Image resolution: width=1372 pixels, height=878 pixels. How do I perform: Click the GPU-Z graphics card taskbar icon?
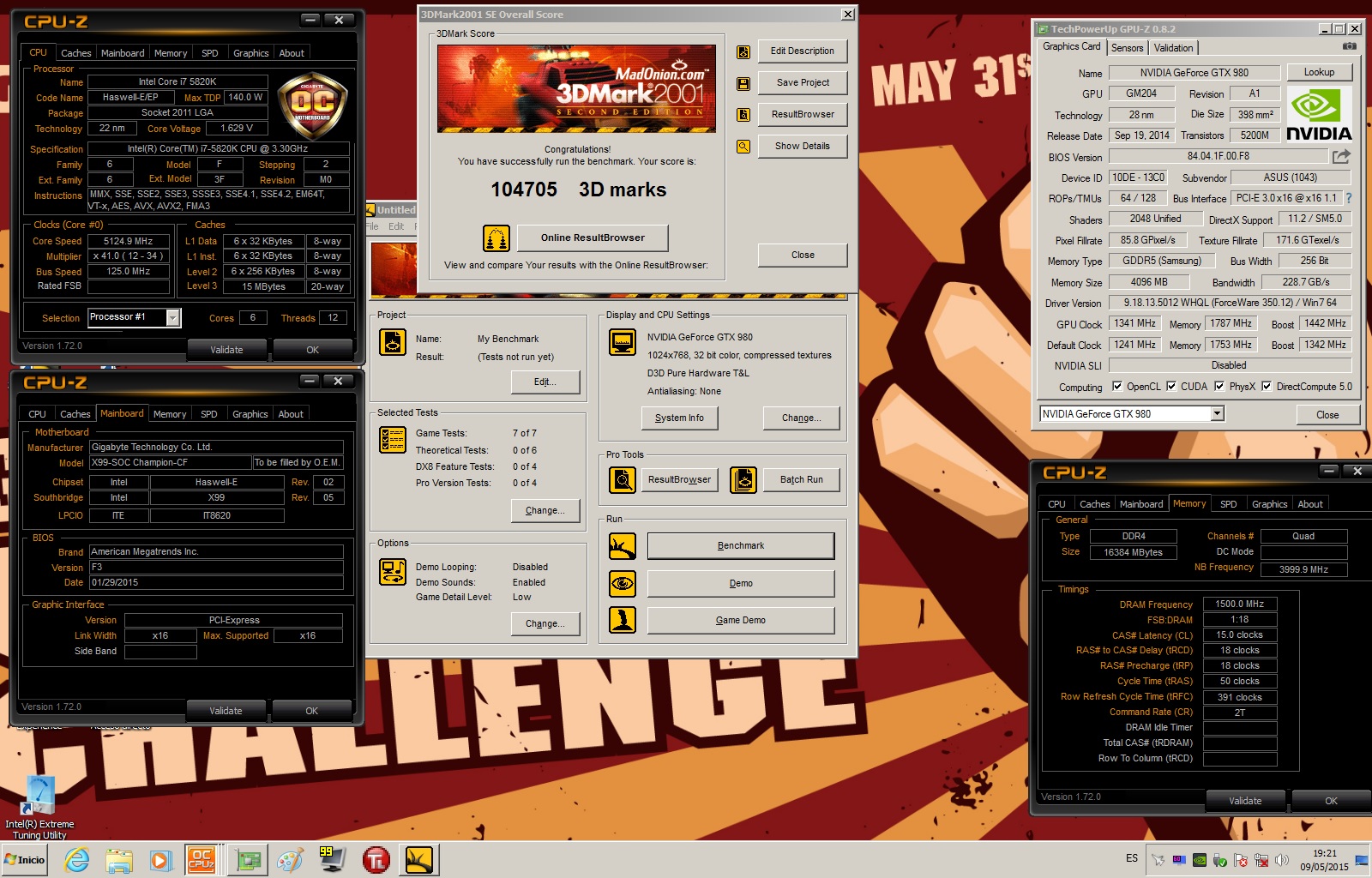click(250, 860)
